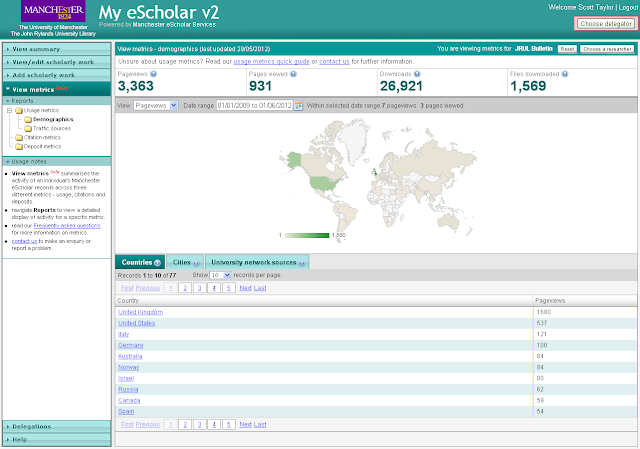The height and width of the screenshot is (449, 640).
Task: Click the Countries tab help icon
Action: pyautogui.click(x=157, y=263)
